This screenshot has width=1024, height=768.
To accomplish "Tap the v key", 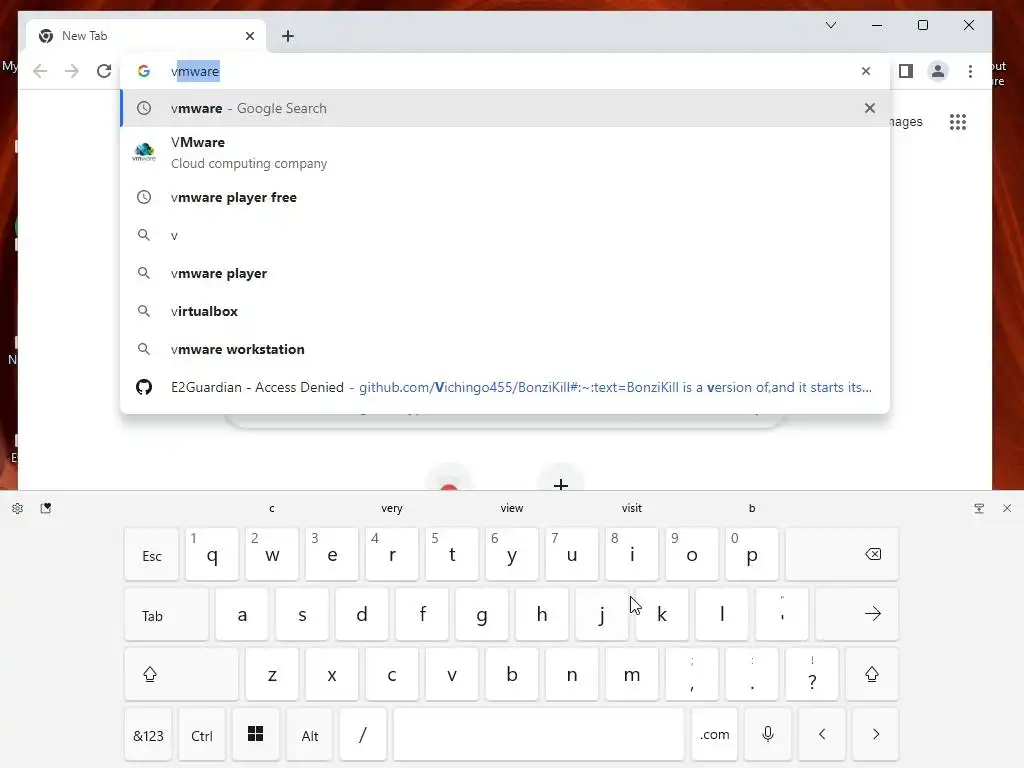I will tap(452, 674).
